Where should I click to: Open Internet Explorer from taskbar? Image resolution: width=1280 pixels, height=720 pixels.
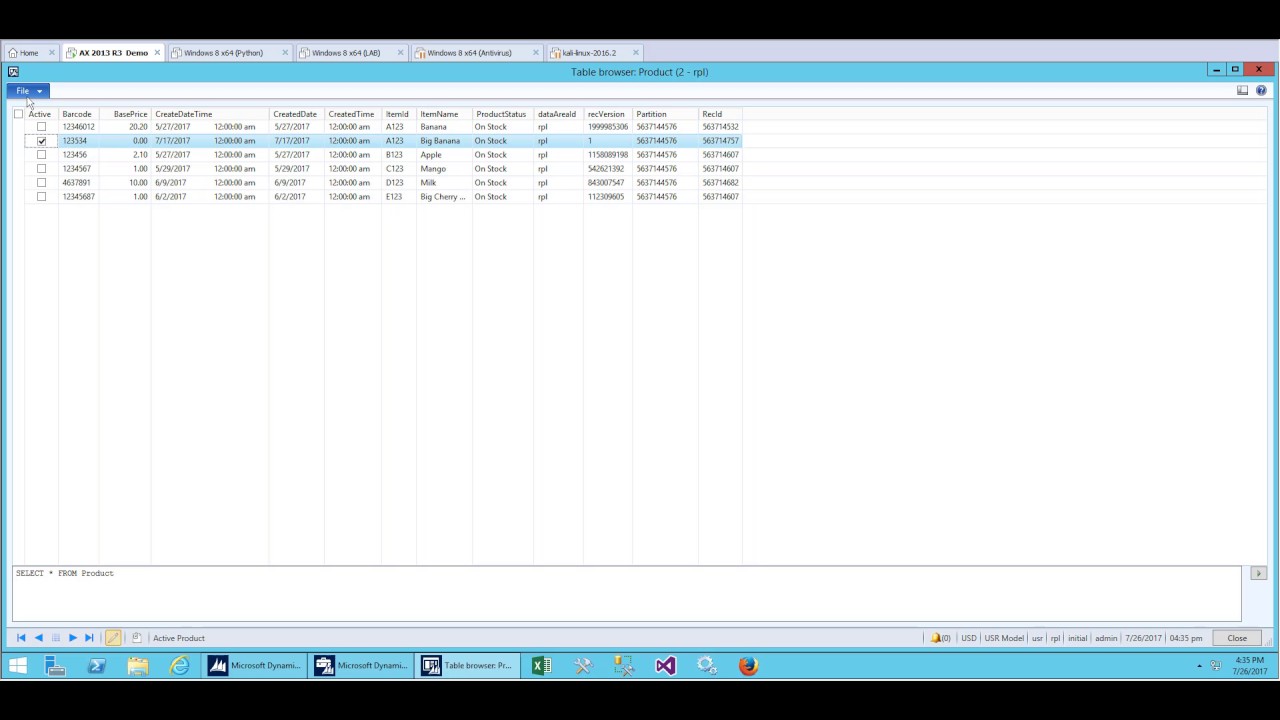click(179, 665)
